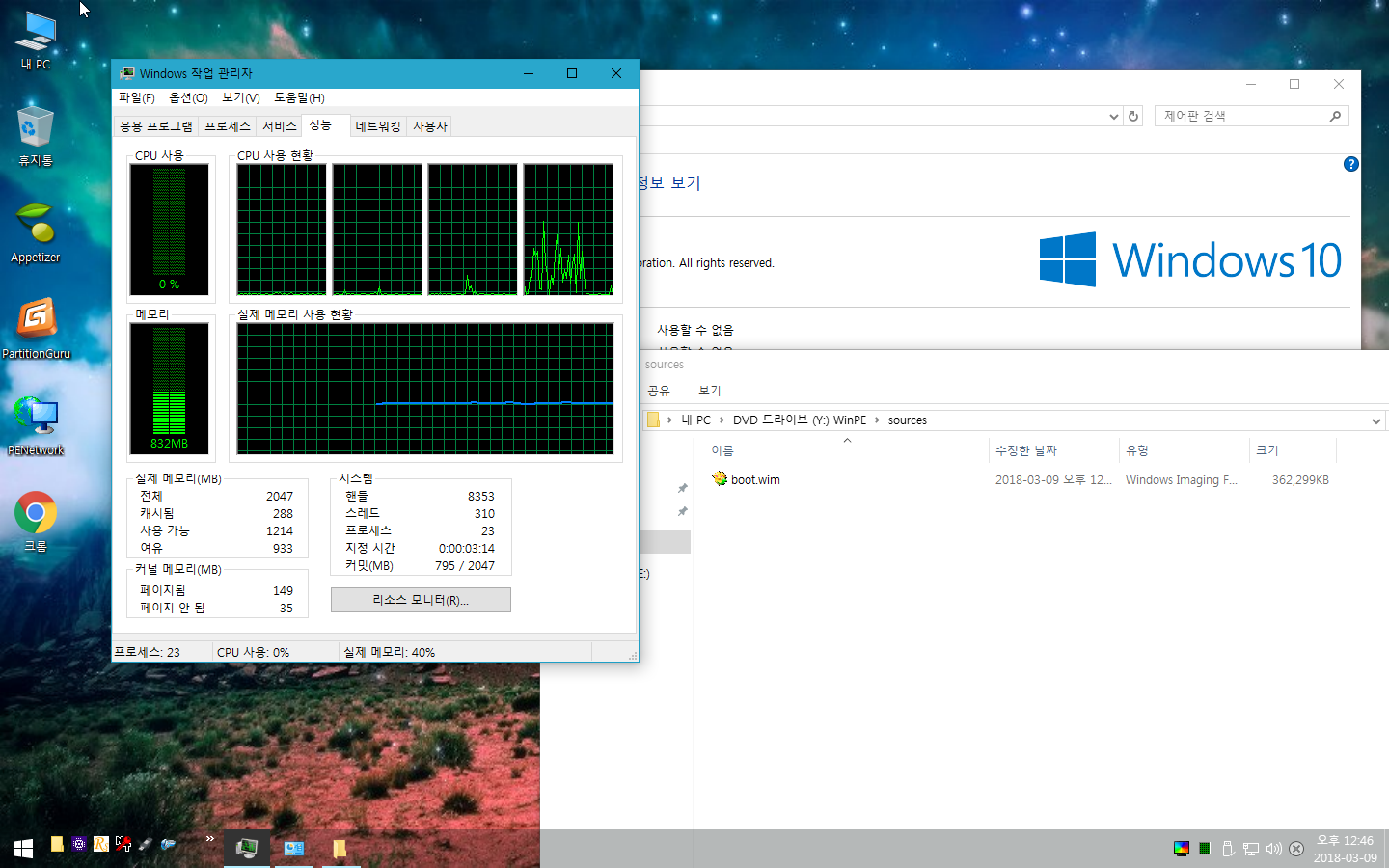1389x868 pixels.
Task: Open the color display tray icon
Action: point(1181,849)
